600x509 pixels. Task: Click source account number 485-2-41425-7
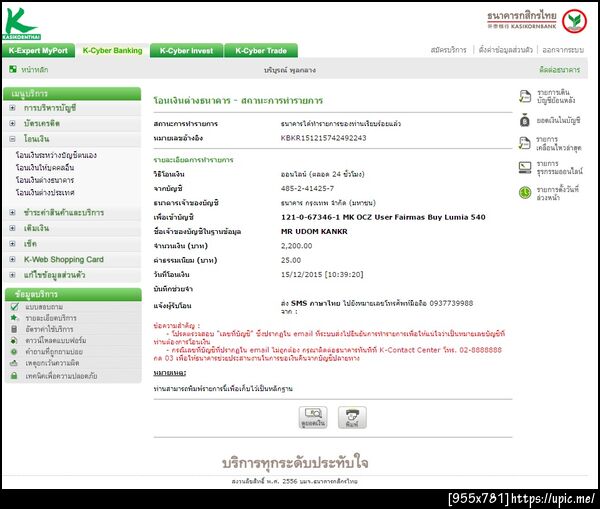click(x=307, y=188)
